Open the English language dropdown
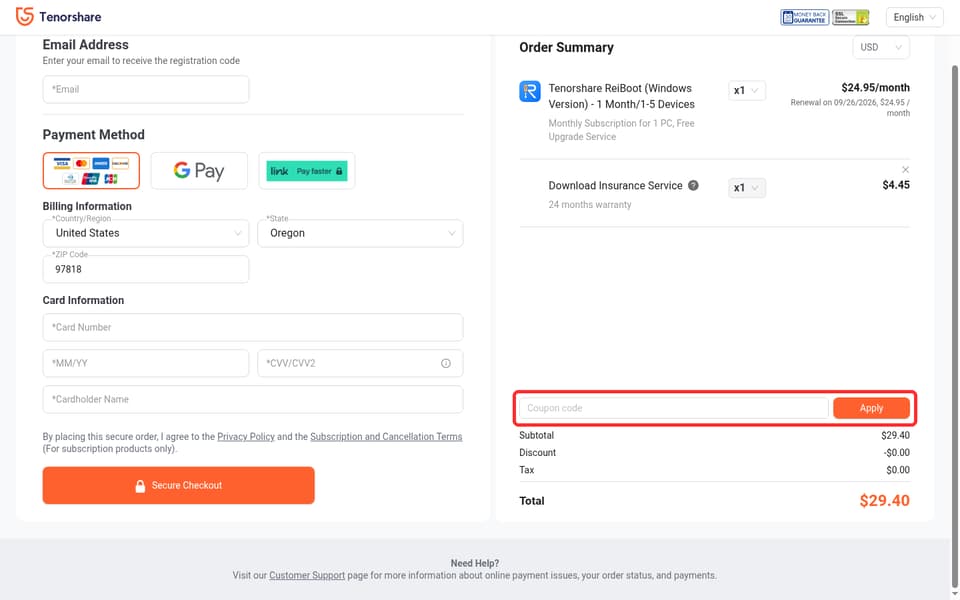 (x=914, y=17)
